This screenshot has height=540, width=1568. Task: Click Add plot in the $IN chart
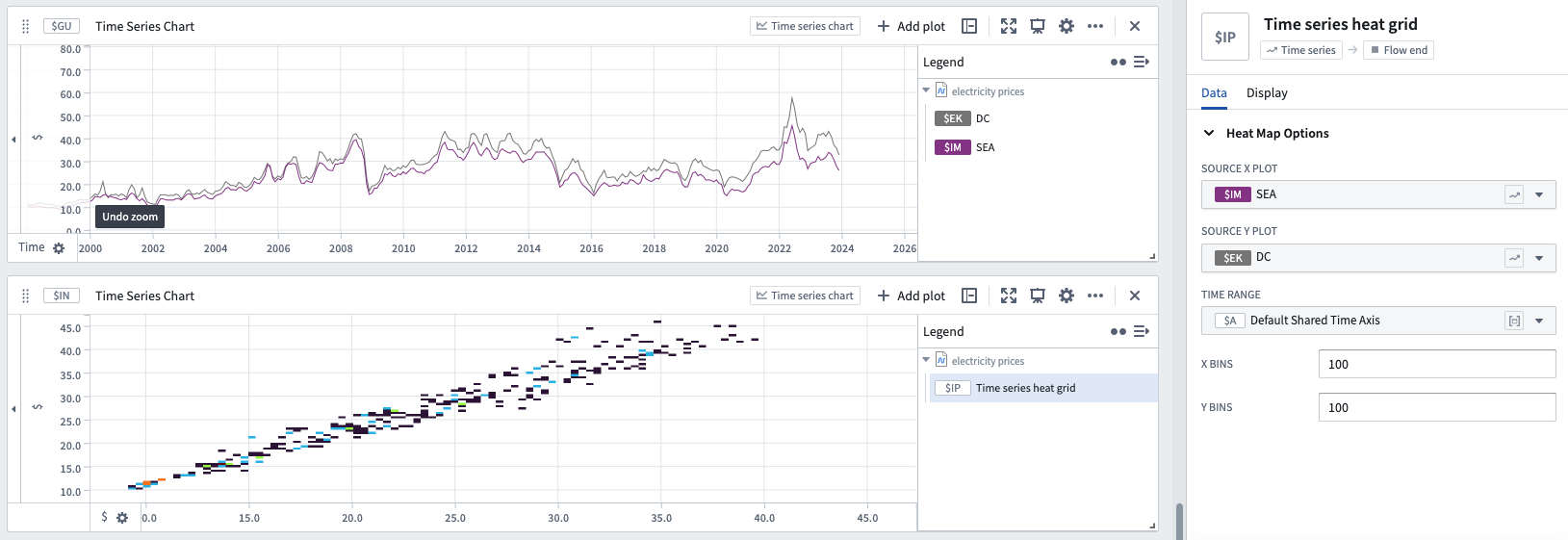coord(911,296)
